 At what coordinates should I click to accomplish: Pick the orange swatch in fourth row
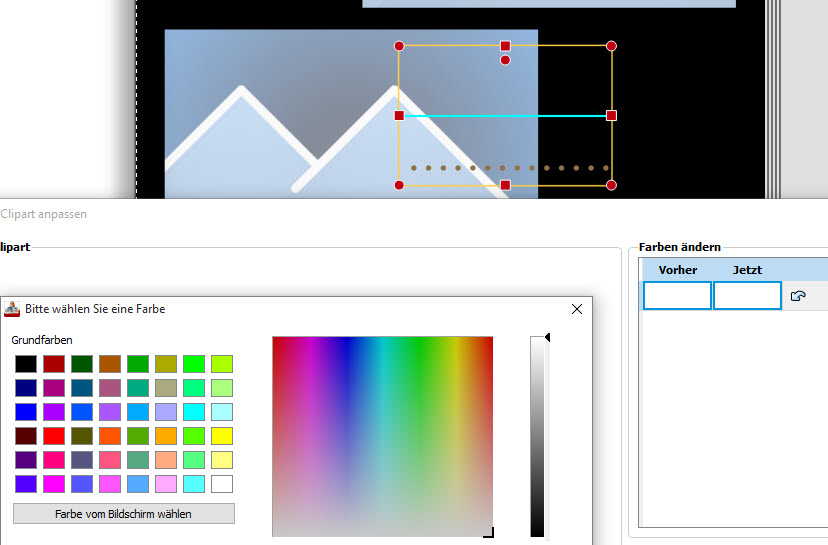point(166,436)
